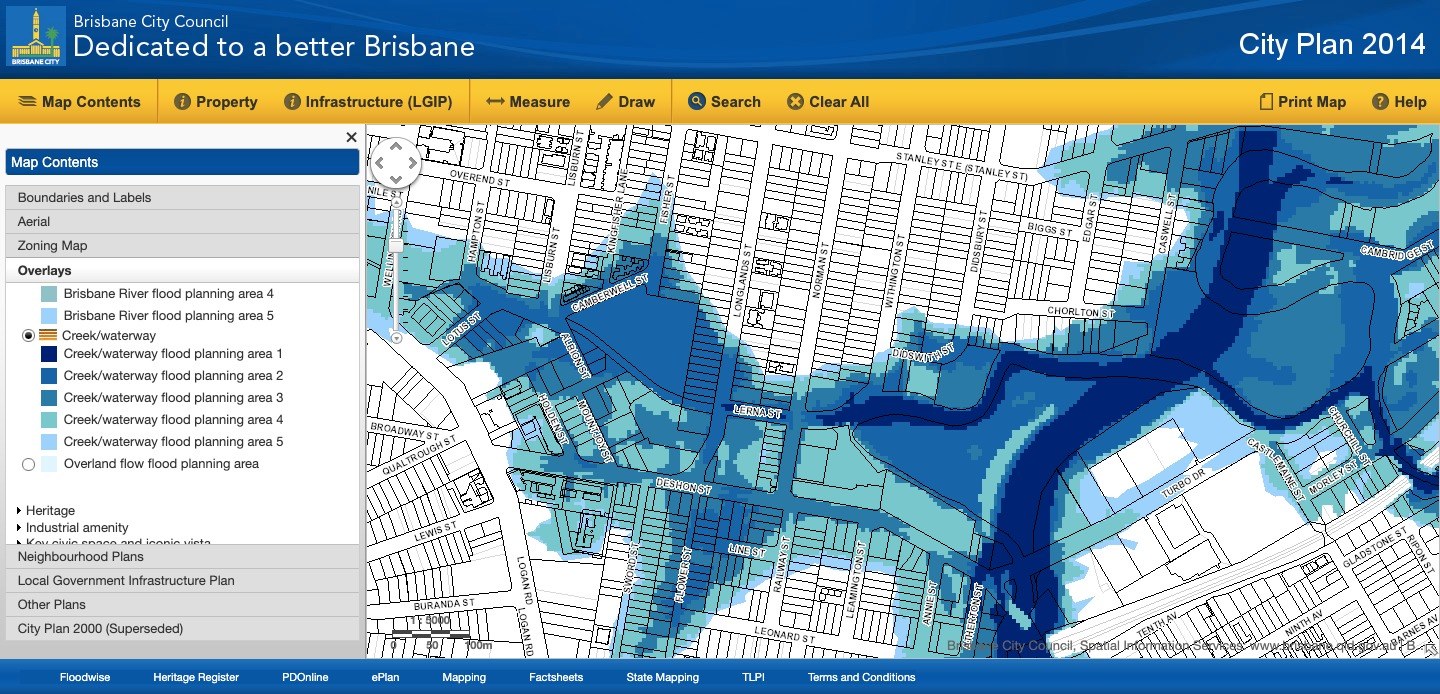Viewport: 1440px width, 694px height.
Task: Click Creek/waterway flood area 2 swatch
Action: [48, 376]
